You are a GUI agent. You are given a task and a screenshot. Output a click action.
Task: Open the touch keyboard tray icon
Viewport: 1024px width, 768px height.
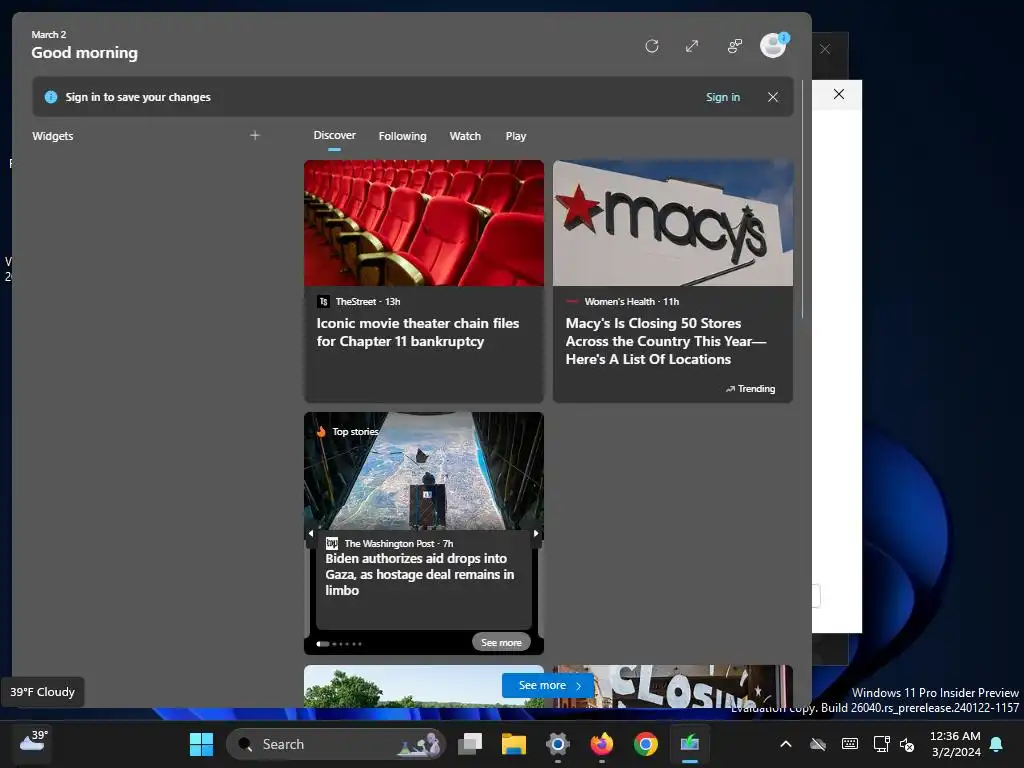[x=850, y=744]
